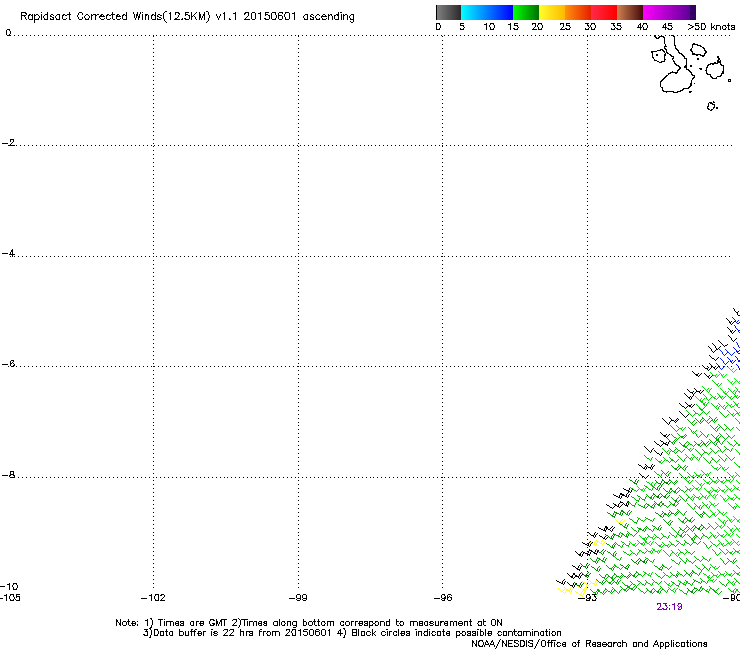The height and width of the screenshot is (650, 740).
Task: Click the blue wind barbs near latitude -6
Action: pyautogui.click(x=729, y=354)
